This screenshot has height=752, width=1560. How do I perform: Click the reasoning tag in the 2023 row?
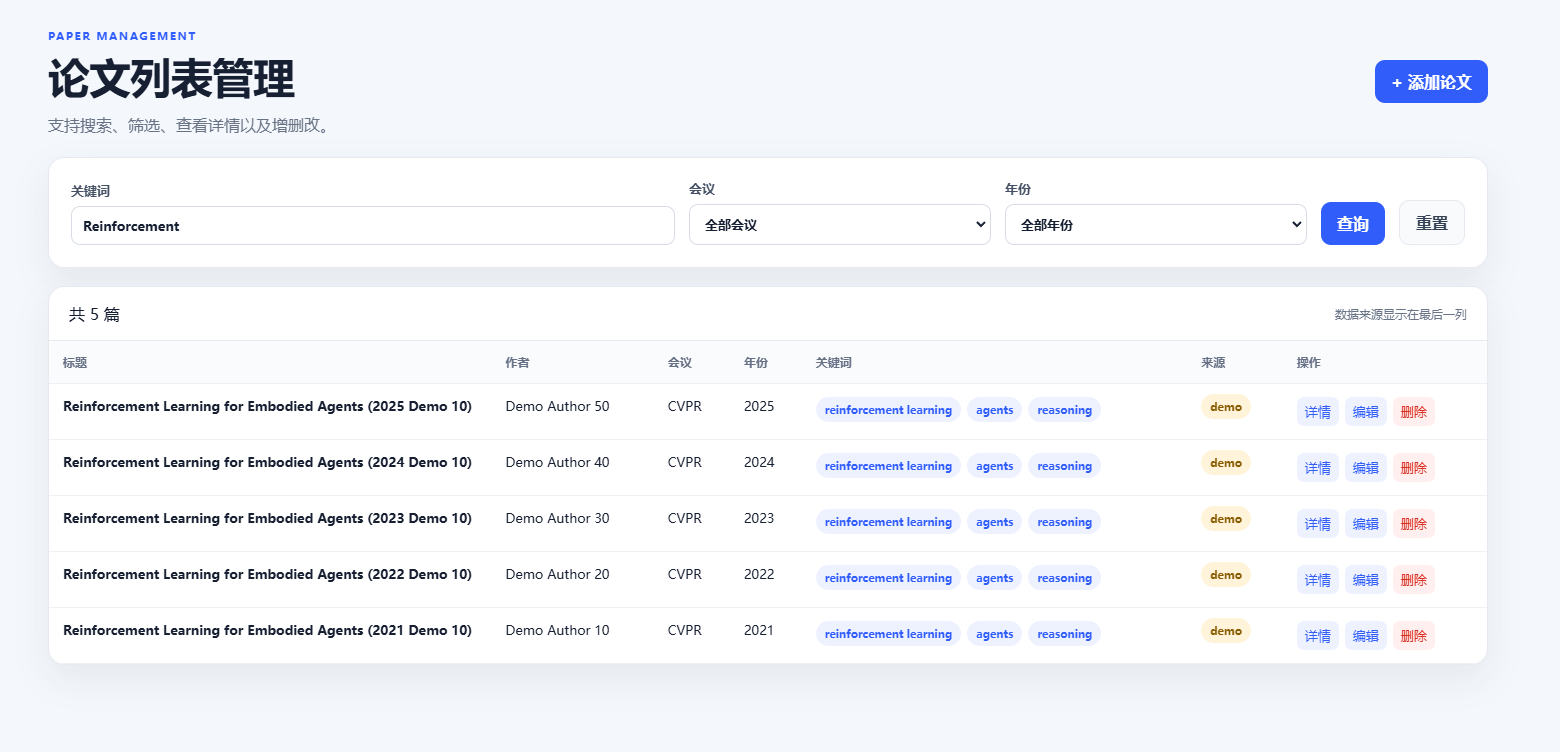point(1064,522)
